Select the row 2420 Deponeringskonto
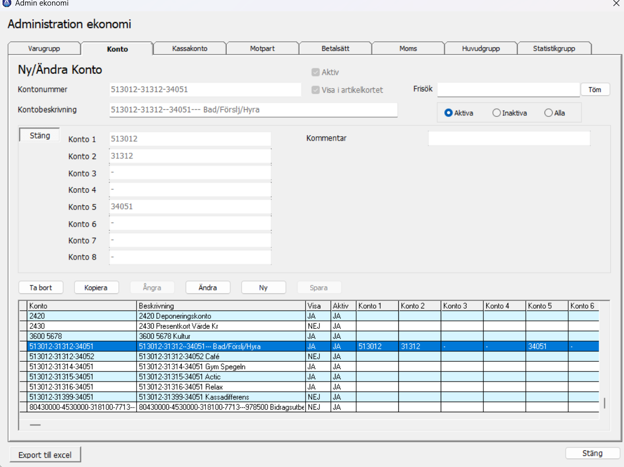 (309, 316)
